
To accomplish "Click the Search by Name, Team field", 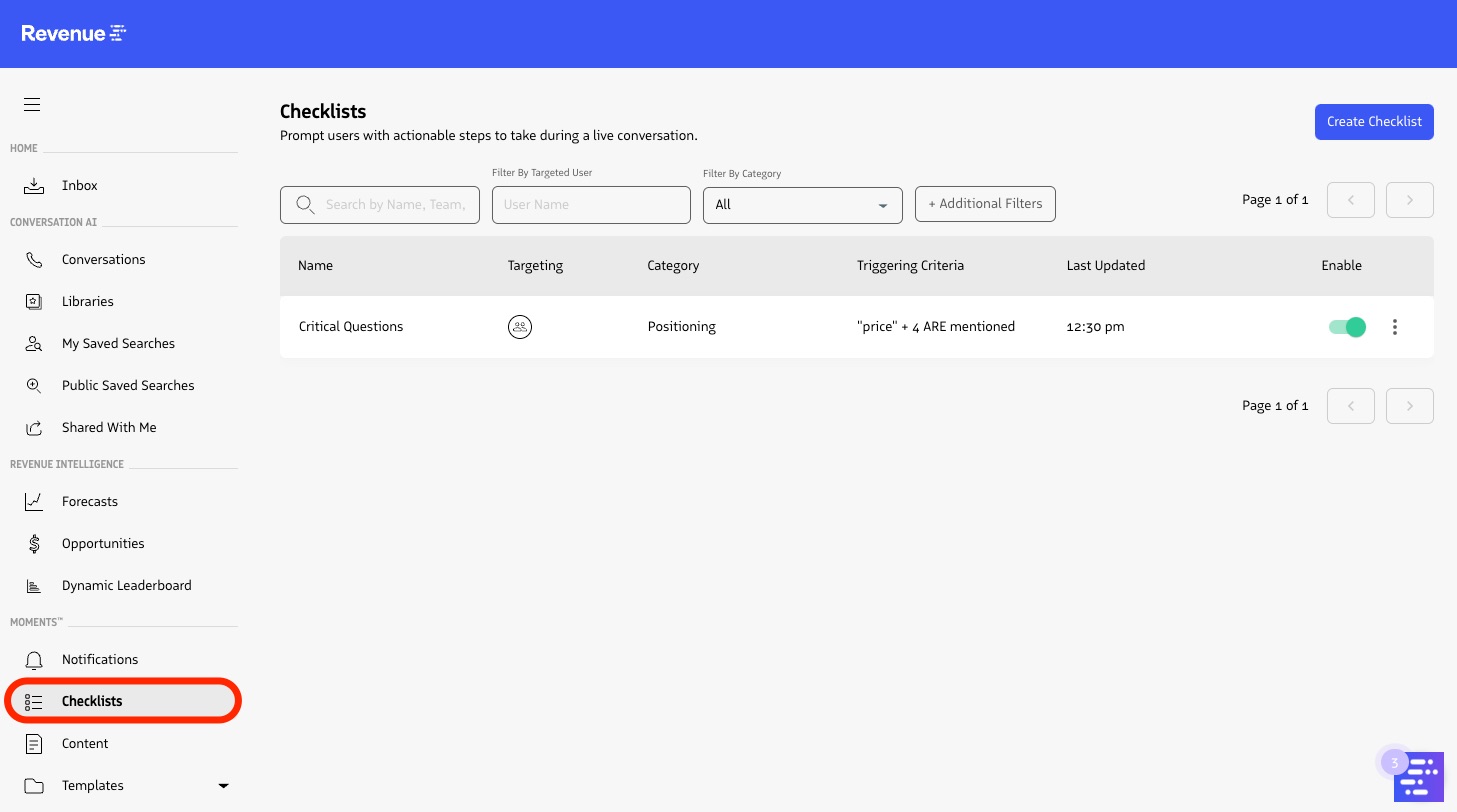I will (x=380, y=204).
